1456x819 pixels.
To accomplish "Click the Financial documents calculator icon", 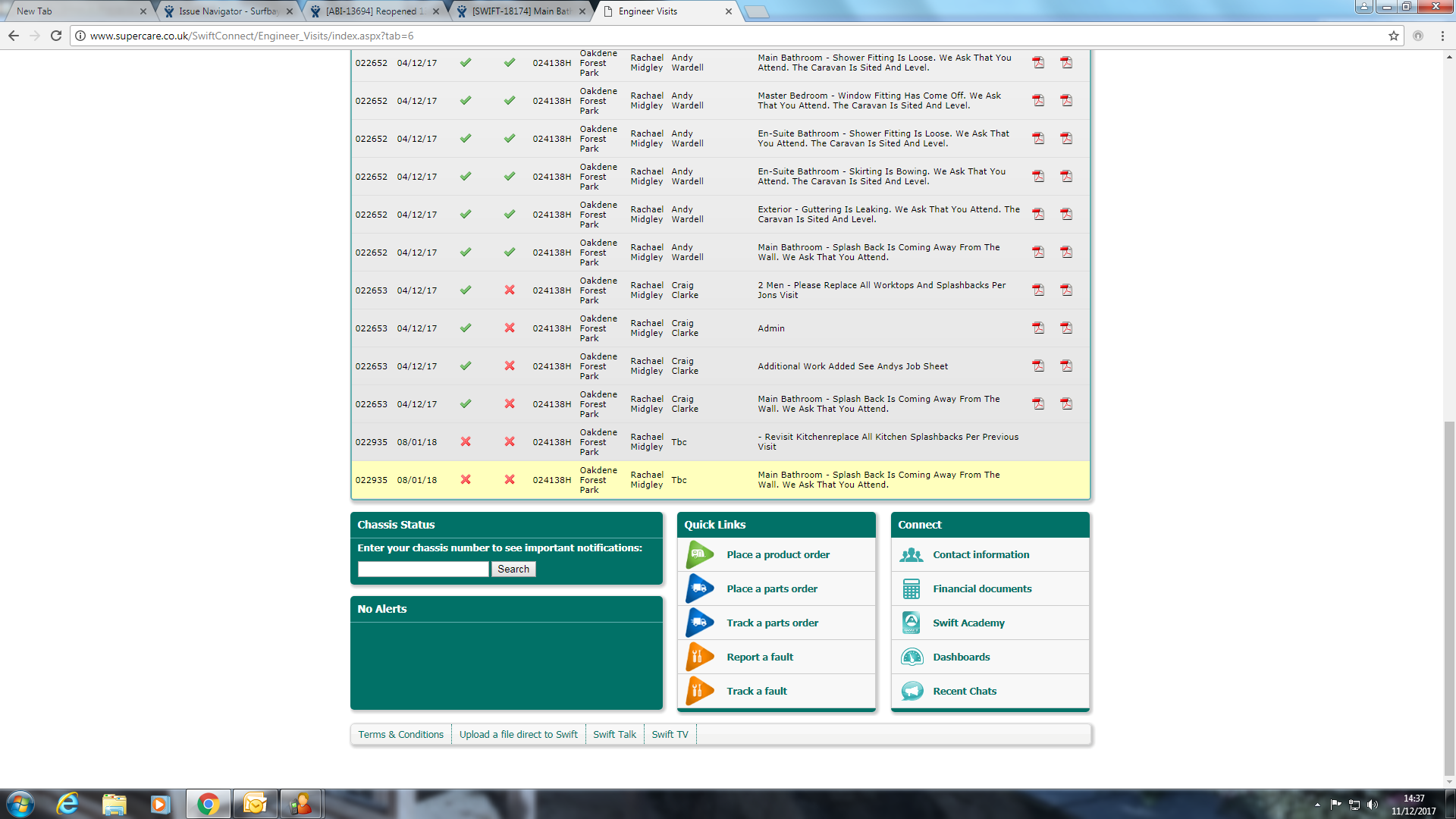I will (912, 589).
